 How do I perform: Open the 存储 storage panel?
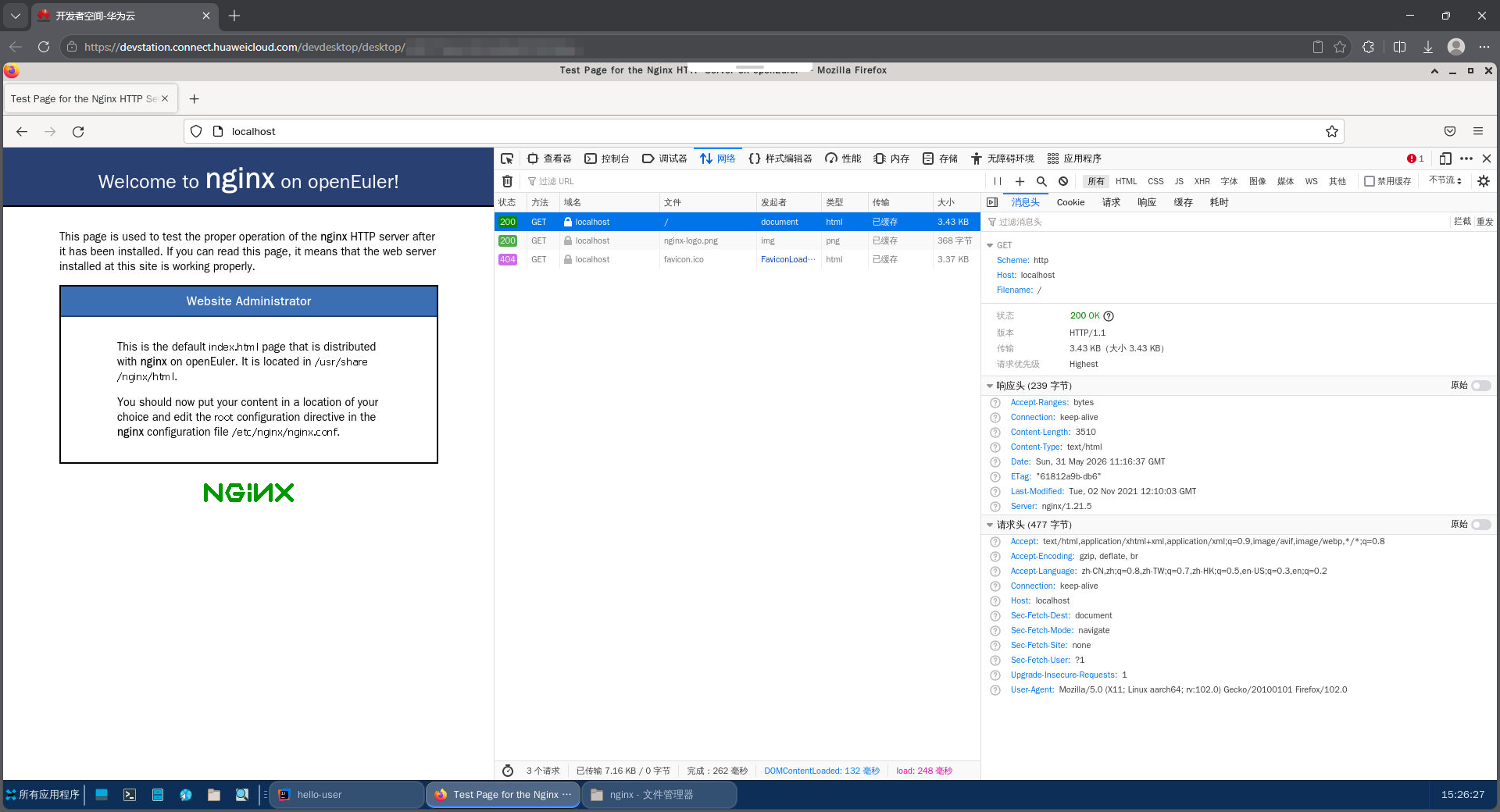pos(940,158)
